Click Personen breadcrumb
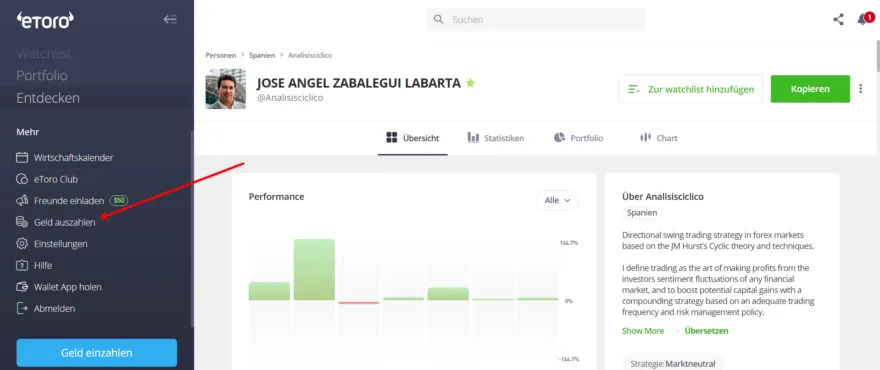Image resolution: width=880 pixels, height=370 pixels. pyautogui.click(x=221, y=55)
